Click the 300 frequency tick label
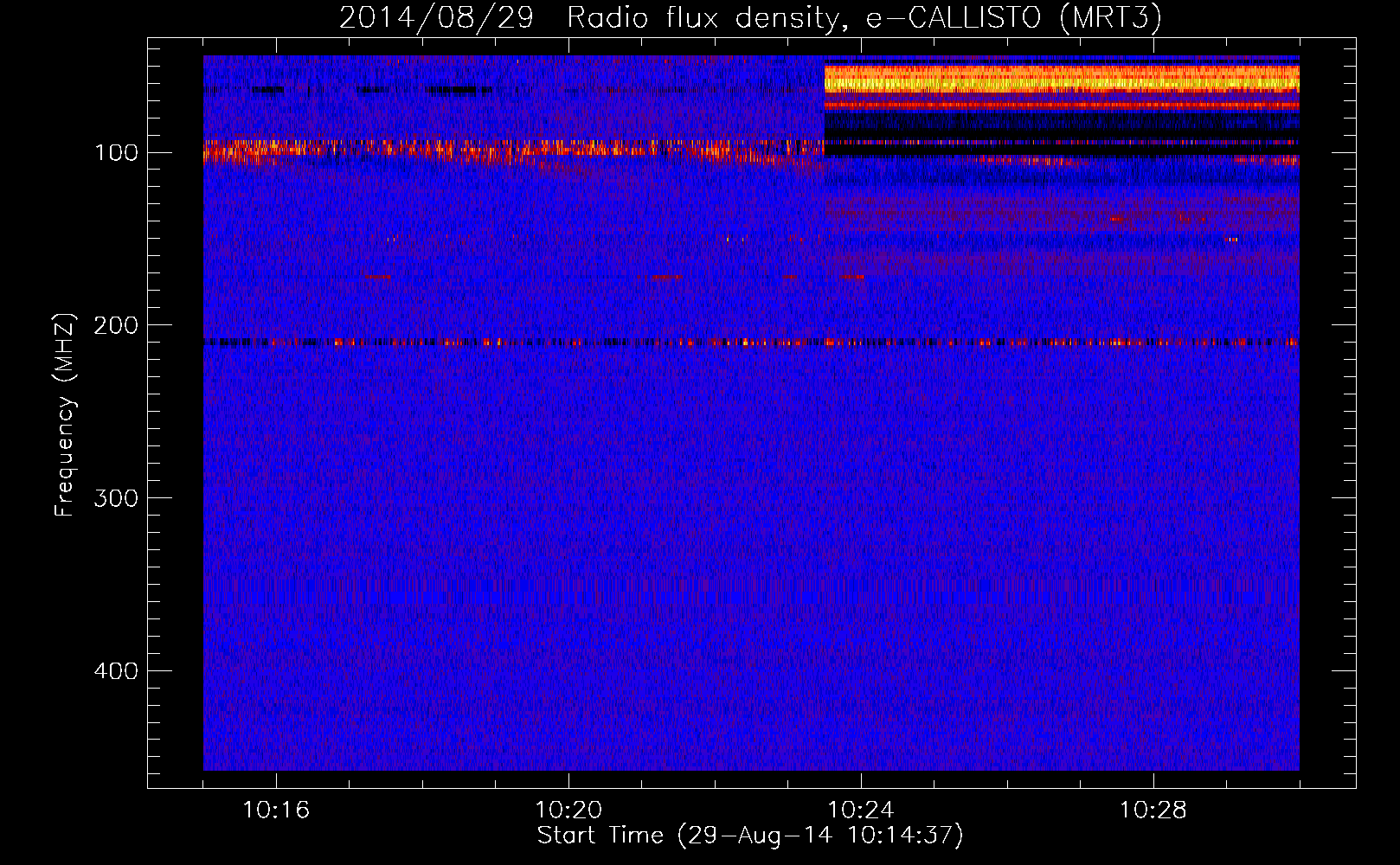Viewport: 1400px width, 865px height. [x=116, y=498]
